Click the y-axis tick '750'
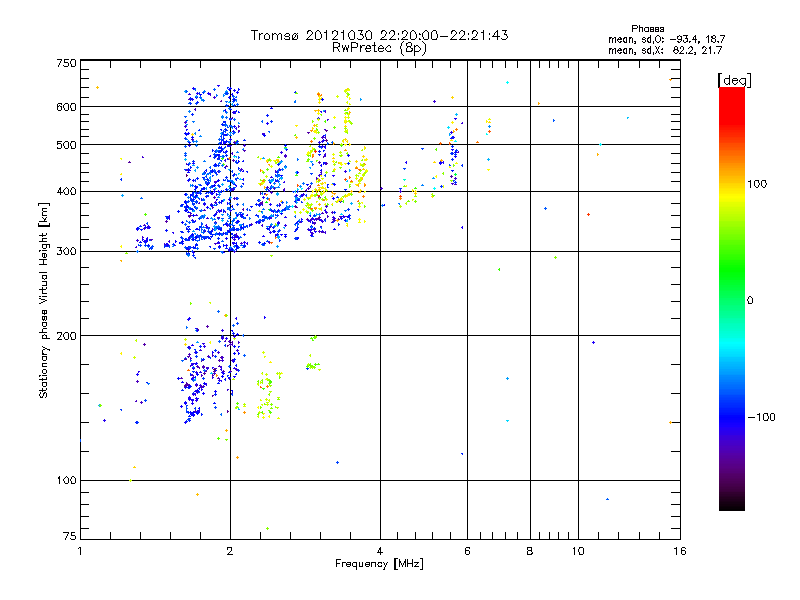This screenshot has height=600, width=800. click(67, 63)
